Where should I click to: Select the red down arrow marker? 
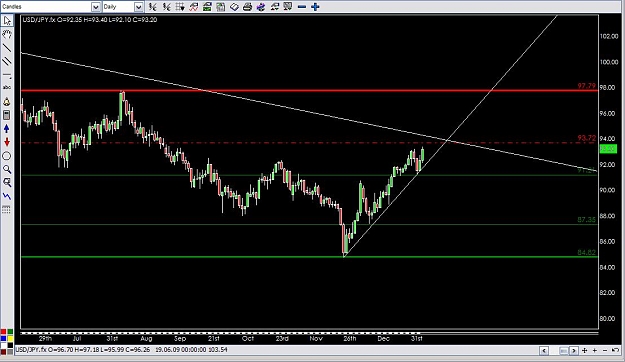tap(7, 142)
